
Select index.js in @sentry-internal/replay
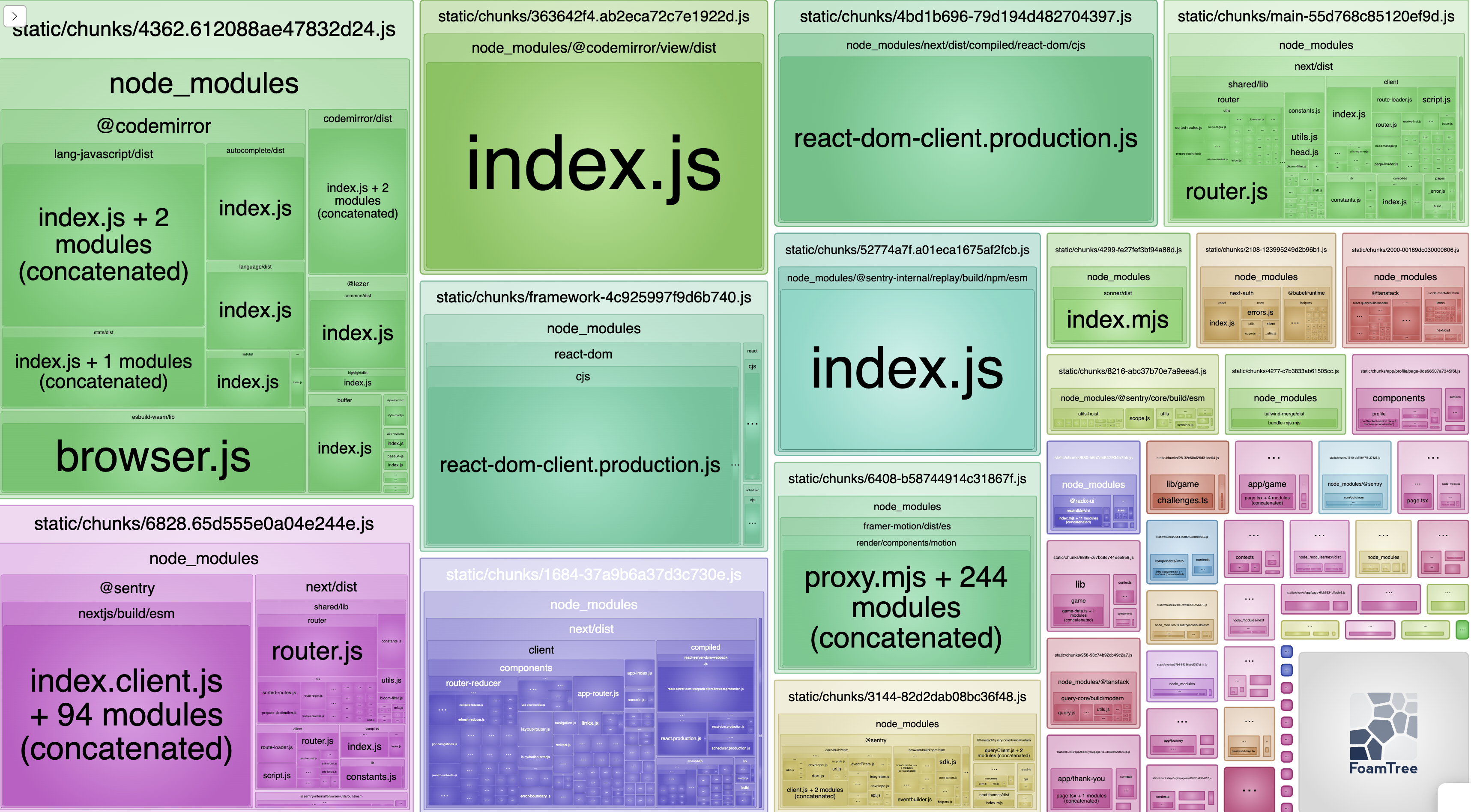tap(907, 370)
